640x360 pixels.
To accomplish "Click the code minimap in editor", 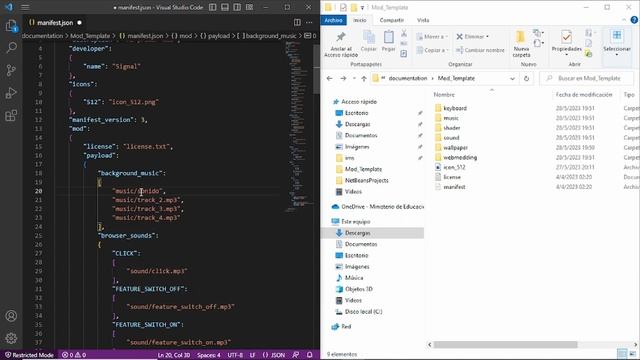I will pos(299,127).
